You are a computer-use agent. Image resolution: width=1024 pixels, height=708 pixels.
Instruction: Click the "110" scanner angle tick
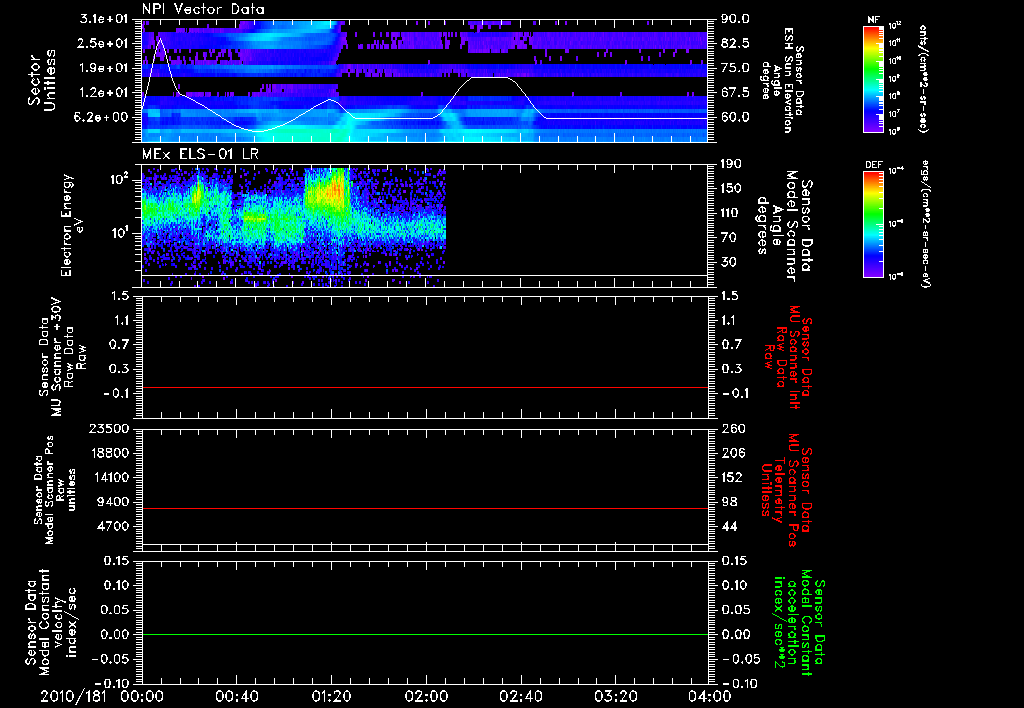click(731, 213)
